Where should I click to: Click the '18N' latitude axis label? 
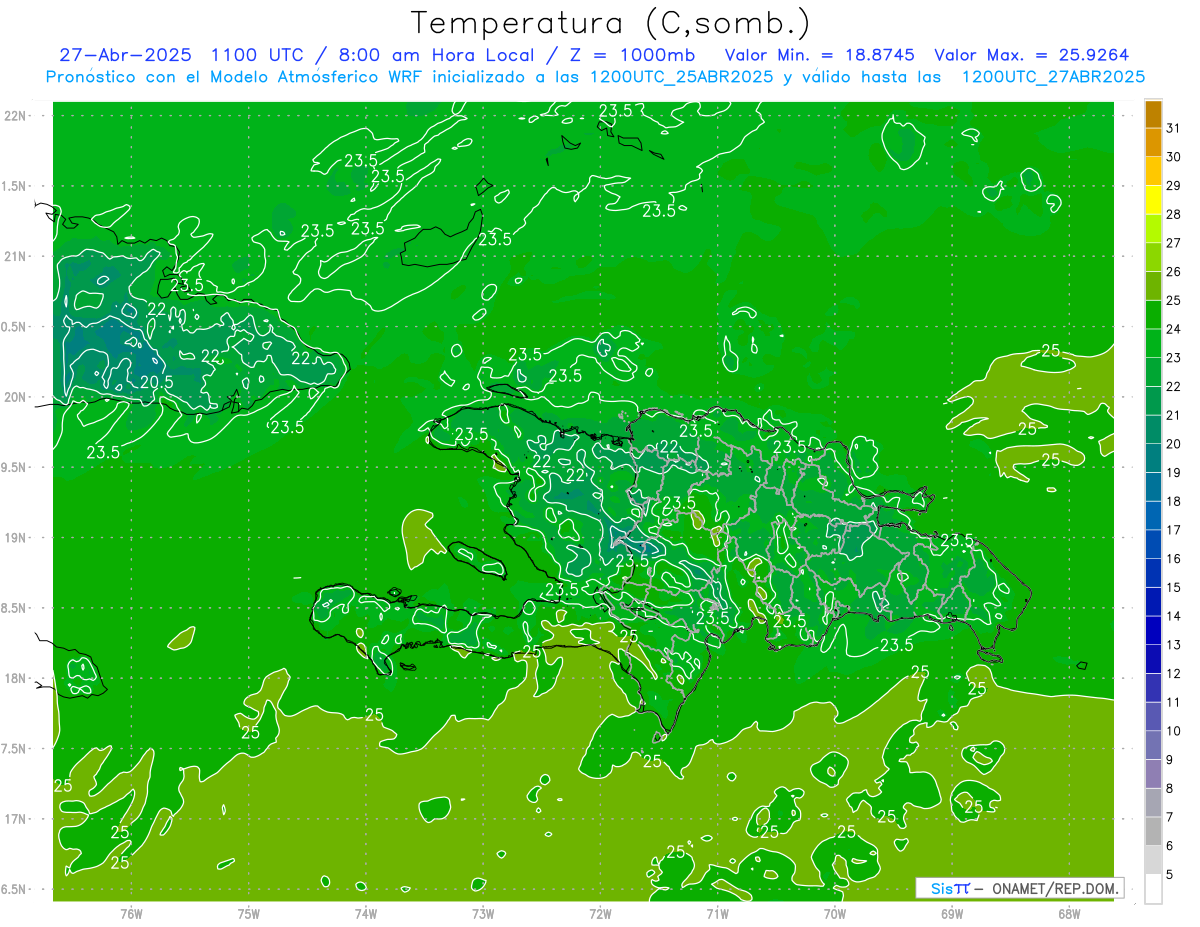(16, 678)
